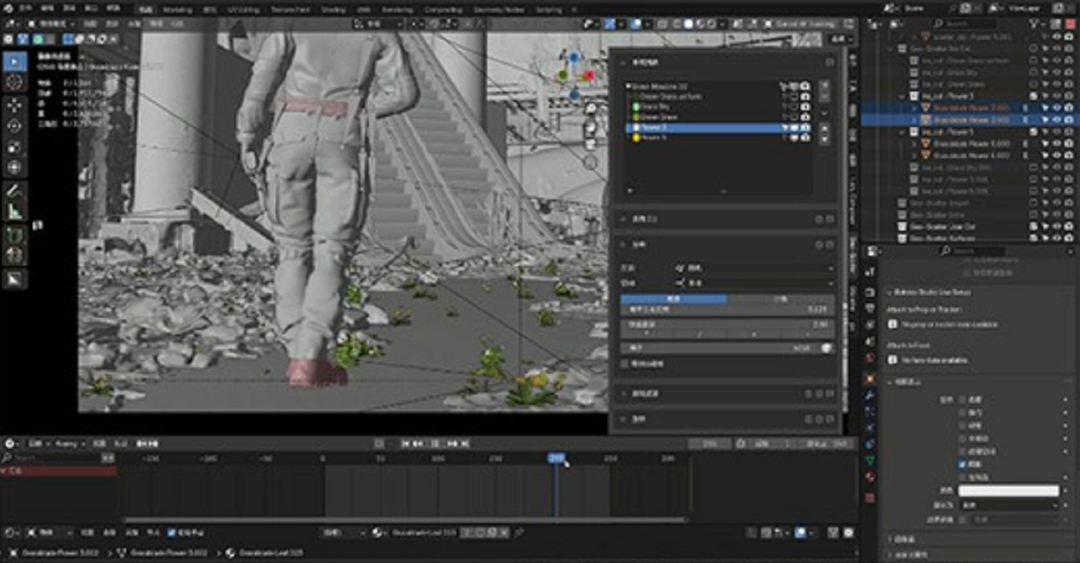The width and height of the screenshot is (1080, 563).
Task: Select the Select Box tool in the toolbar
Action: pos(15,61)
